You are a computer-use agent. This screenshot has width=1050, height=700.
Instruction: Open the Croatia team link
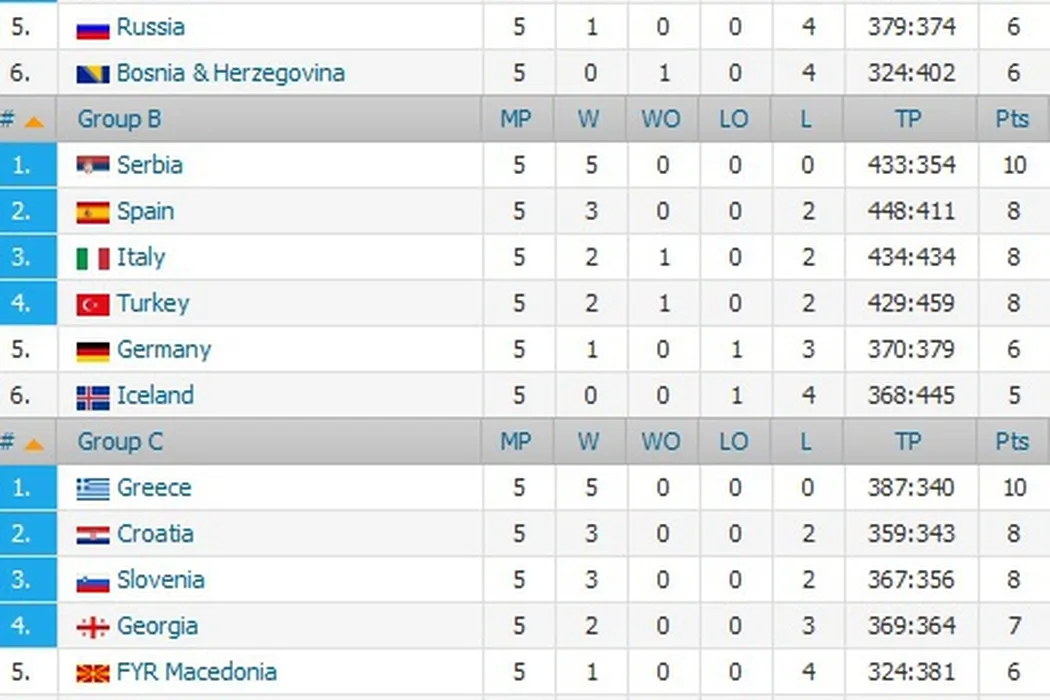155,534
